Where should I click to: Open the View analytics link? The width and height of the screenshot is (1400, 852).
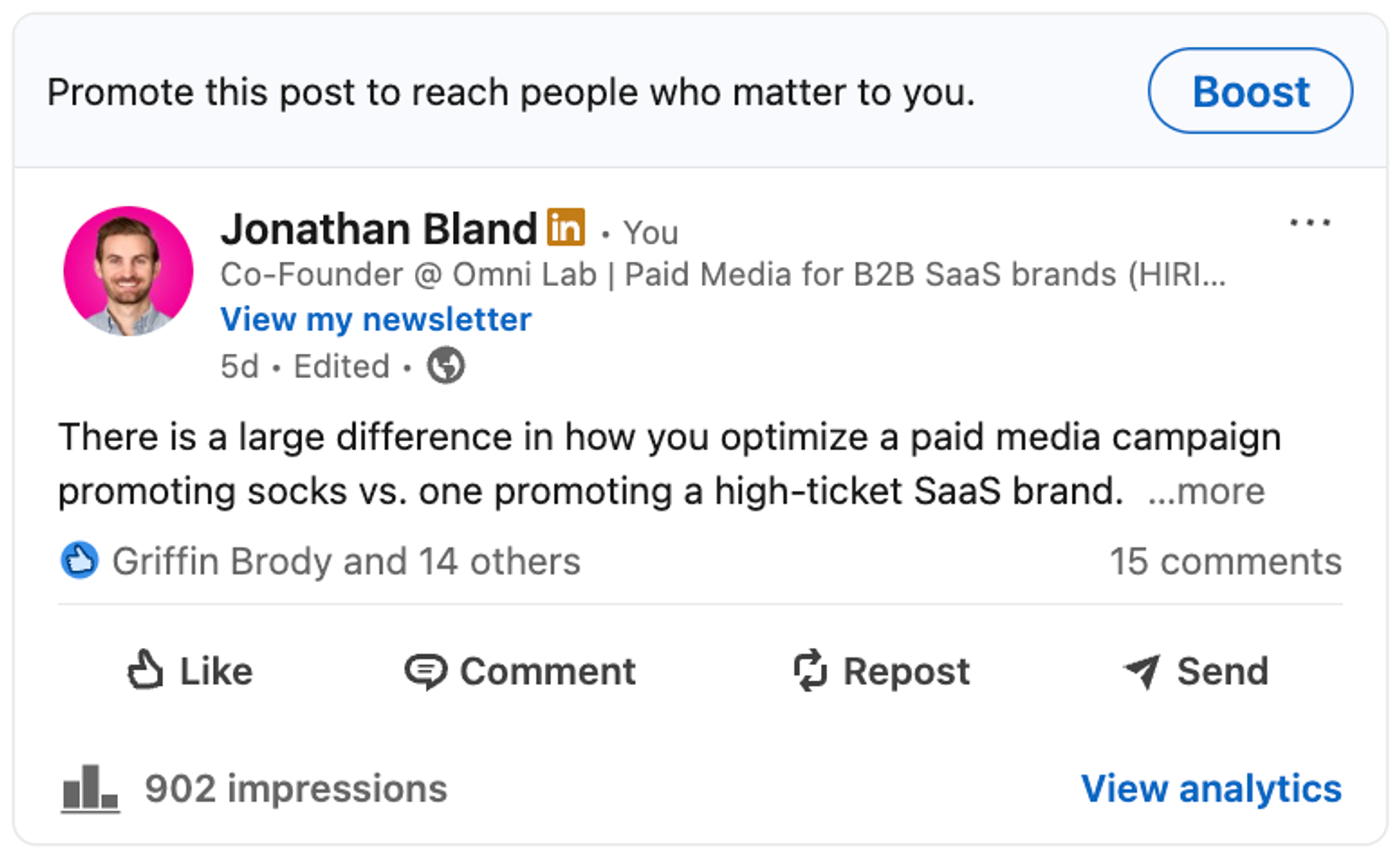pyautogui.click(x=1211, y=789)
